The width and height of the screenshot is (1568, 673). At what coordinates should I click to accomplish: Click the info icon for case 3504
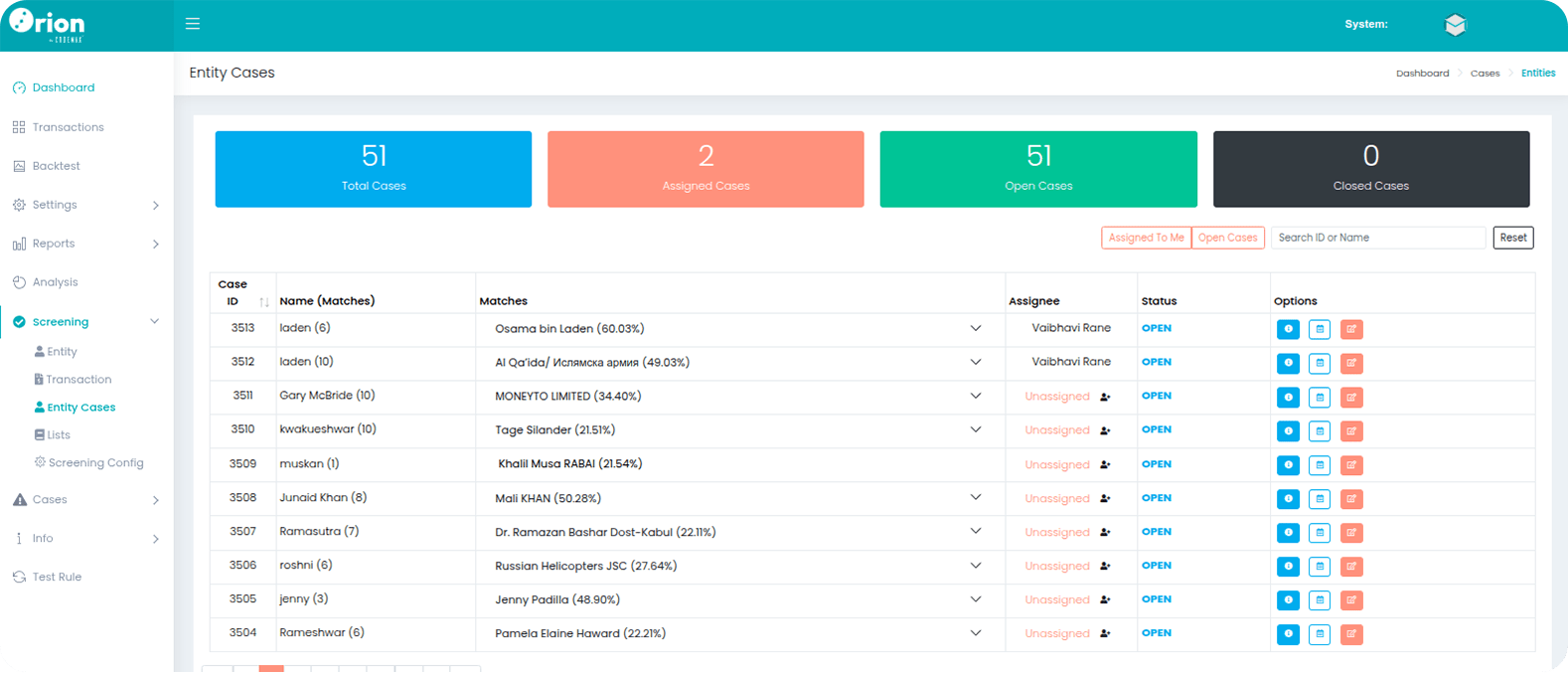click(1288, 634)
